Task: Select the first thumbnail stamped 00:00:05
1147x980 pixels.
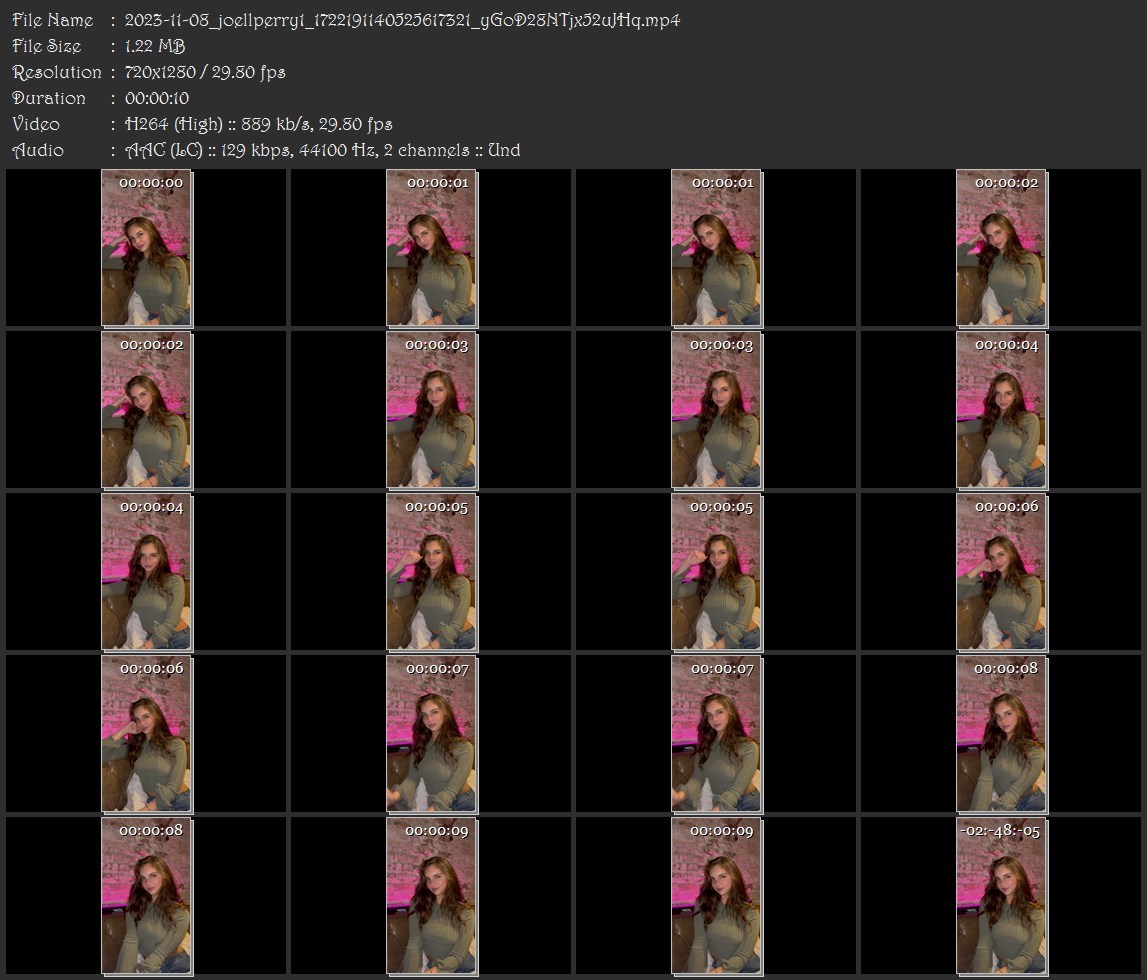Action: tap(432, 572)
